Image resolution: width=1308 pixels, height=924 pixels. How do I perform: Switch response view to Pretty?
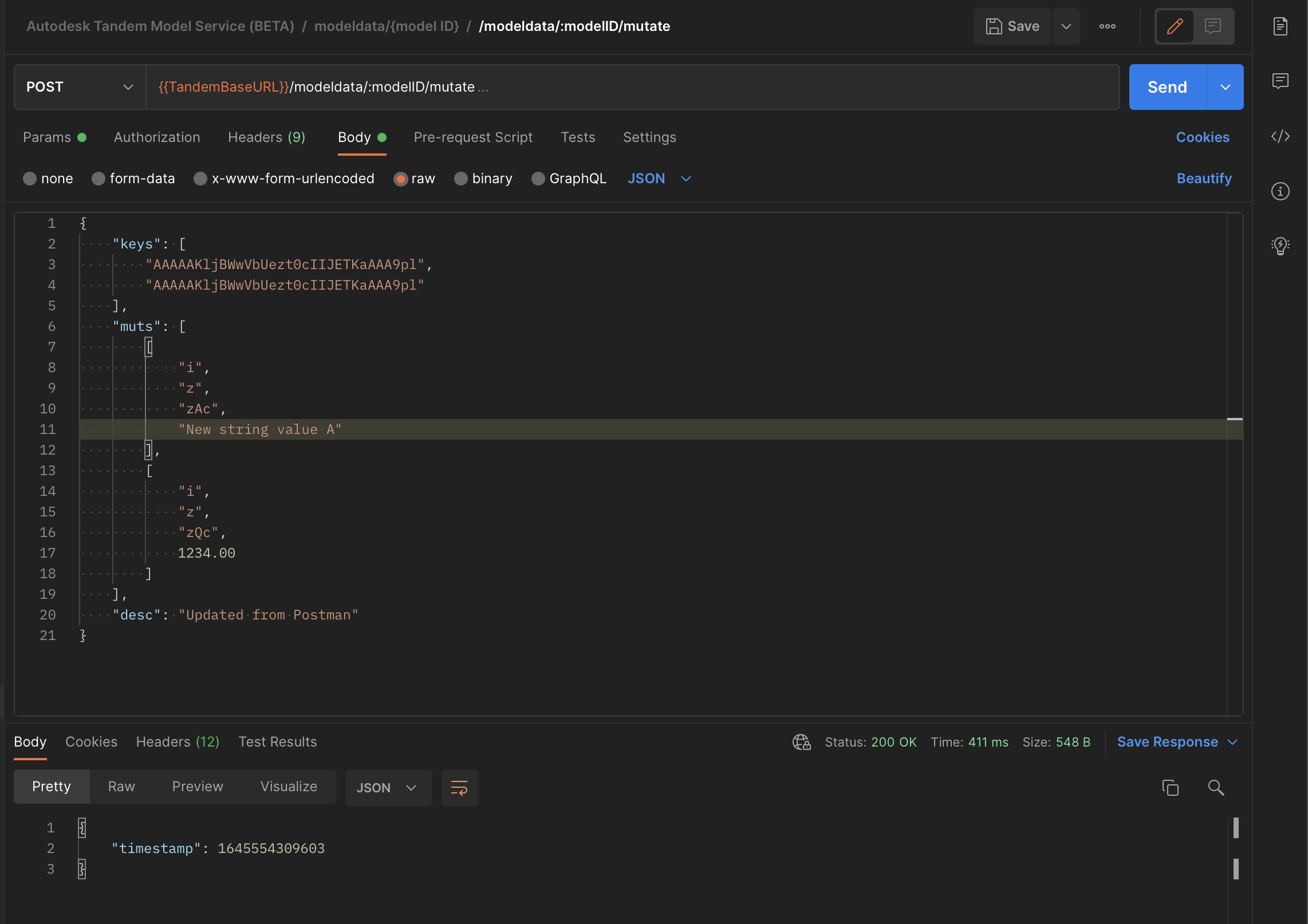tap(52, 787)
